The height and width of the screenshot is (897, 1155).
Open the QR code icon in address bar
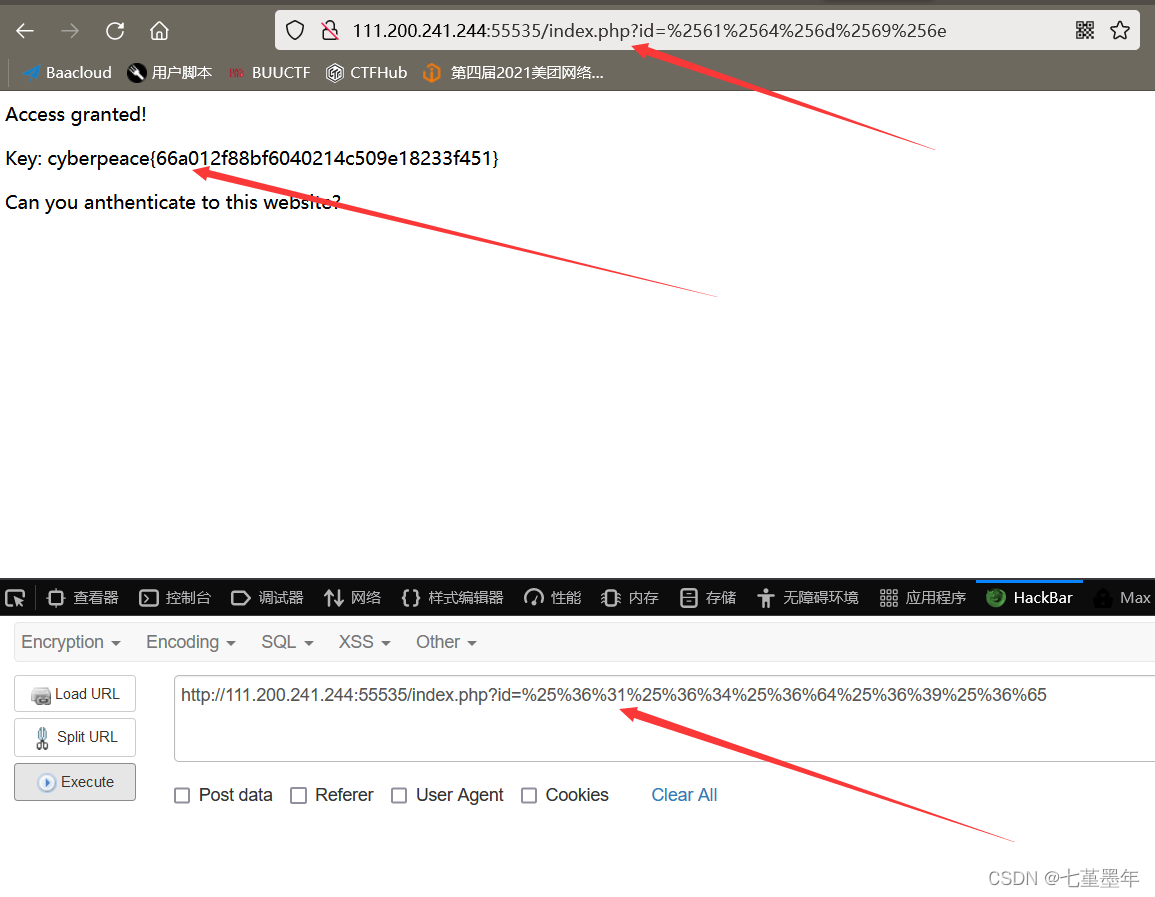pos(1084,30)
